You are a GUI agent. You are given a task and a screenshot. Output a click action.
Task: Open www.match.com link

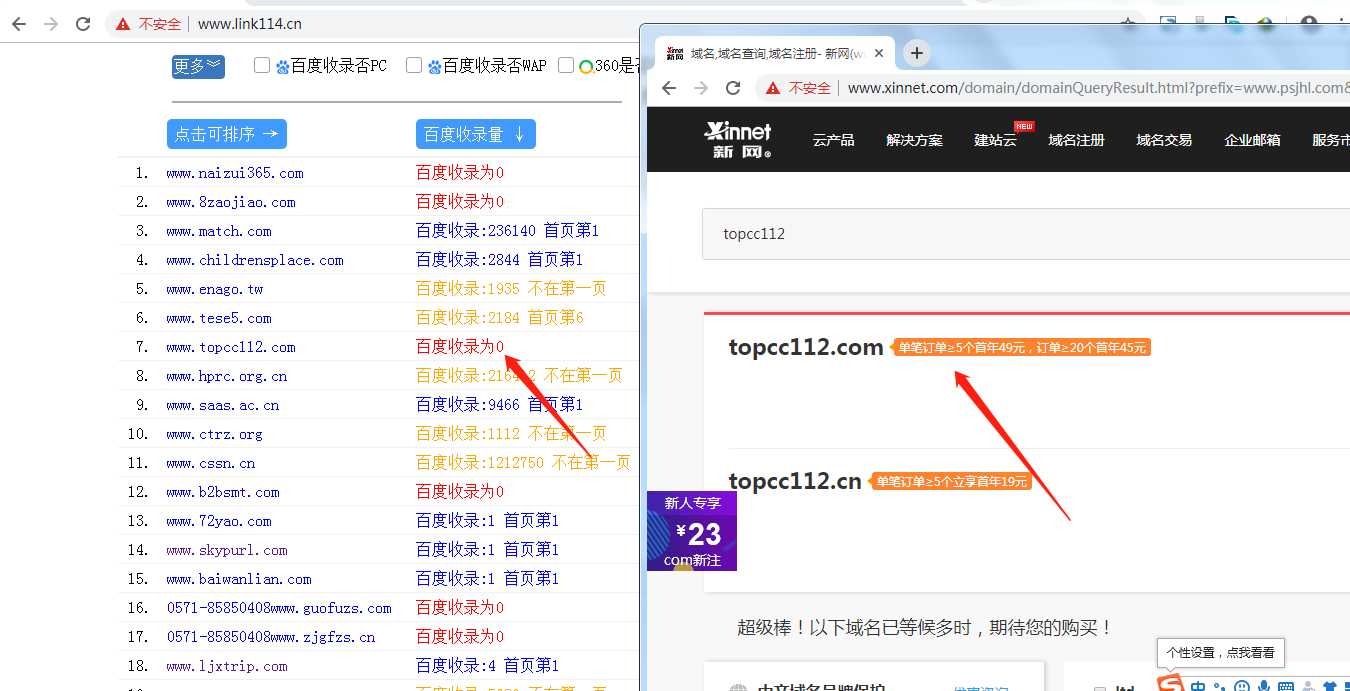tap(219, 231)
